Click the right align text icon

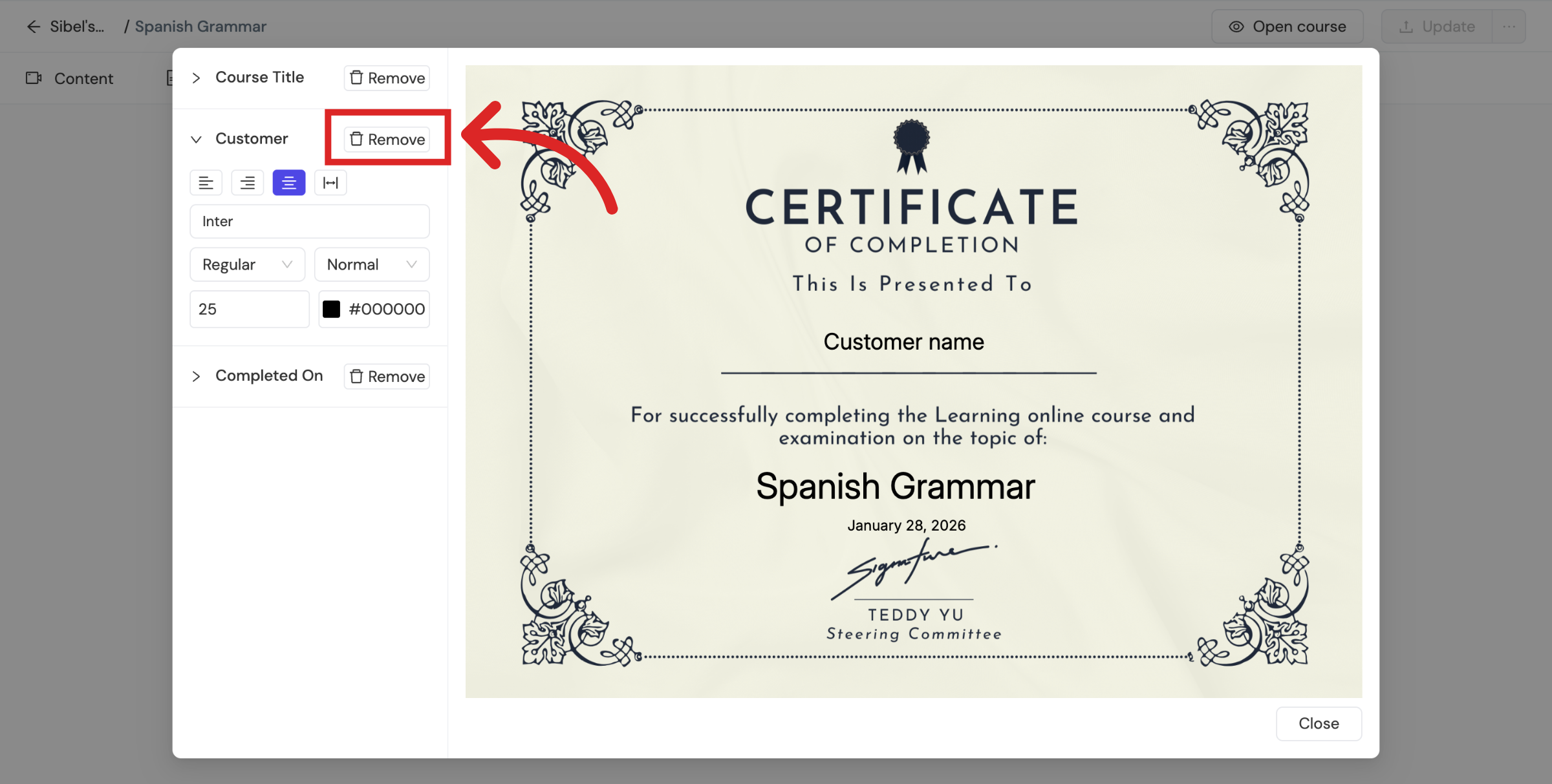click(247, 183)
